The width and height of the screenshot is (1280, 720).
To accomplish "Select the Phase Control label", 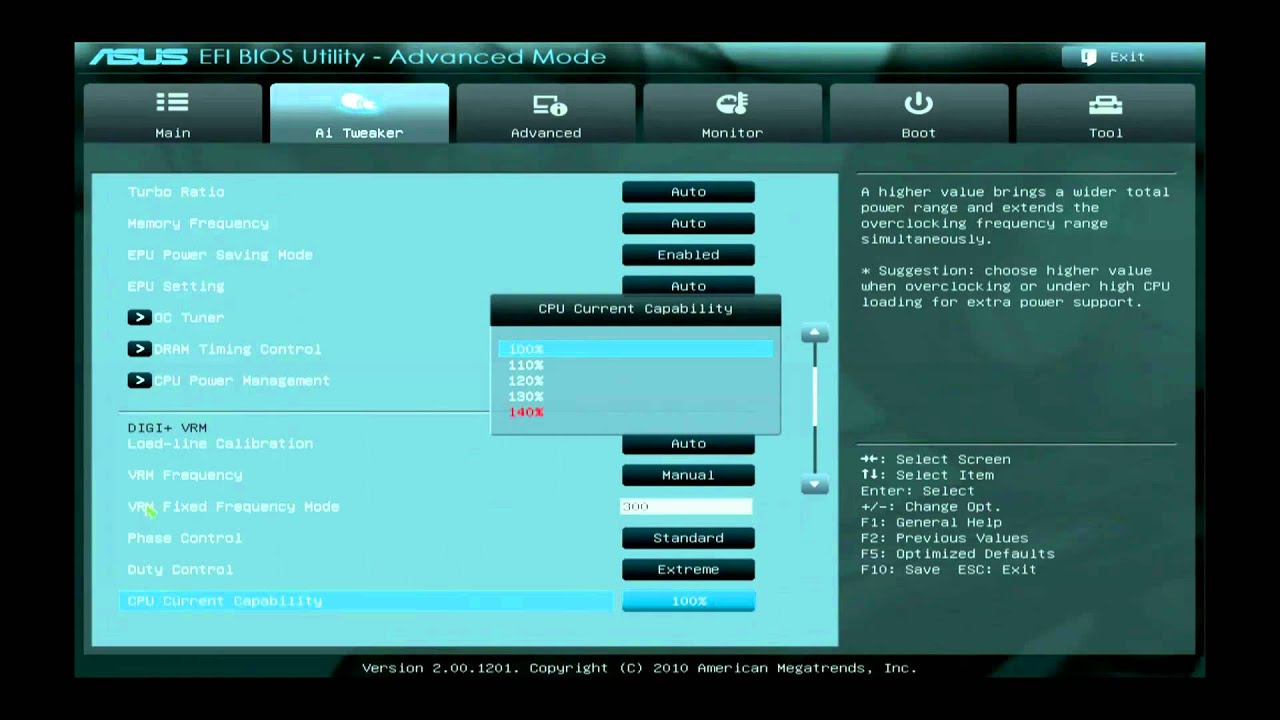I will tap(185, 538).
